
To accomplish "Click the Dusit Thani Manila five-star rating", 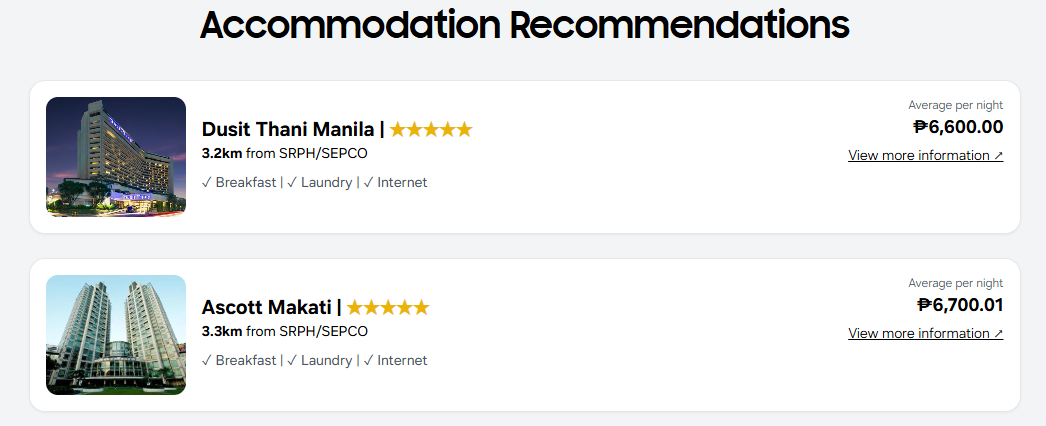I will [x=430, y=129].
